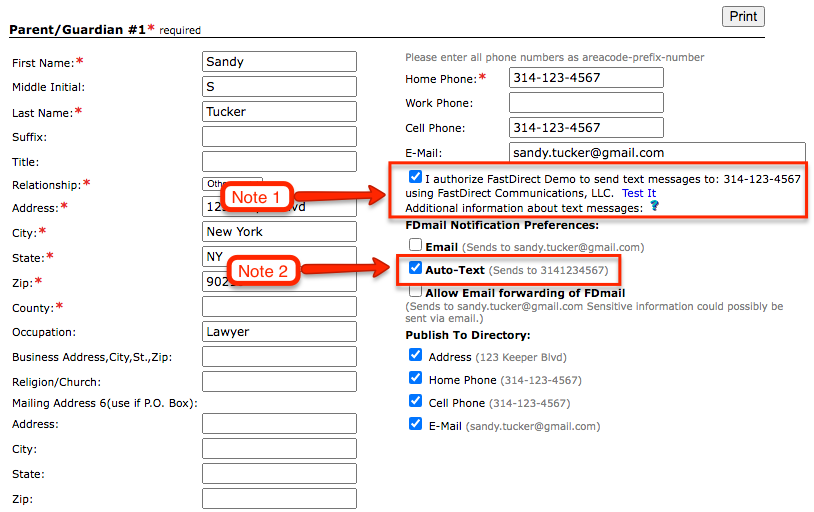Click the Print button
This screenshot has height=512, width=814.
click(x=742, y=17)
